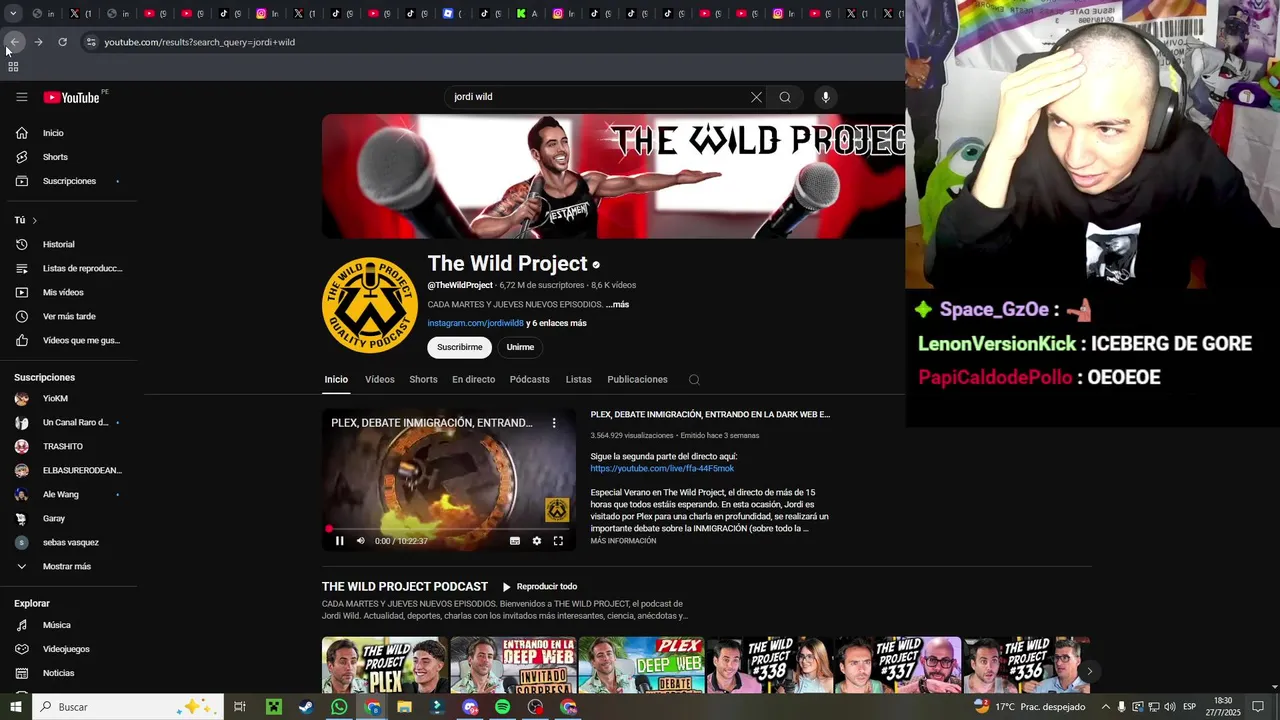Clear the search box text
The image size is (1280, 720).
pos(756,97)
